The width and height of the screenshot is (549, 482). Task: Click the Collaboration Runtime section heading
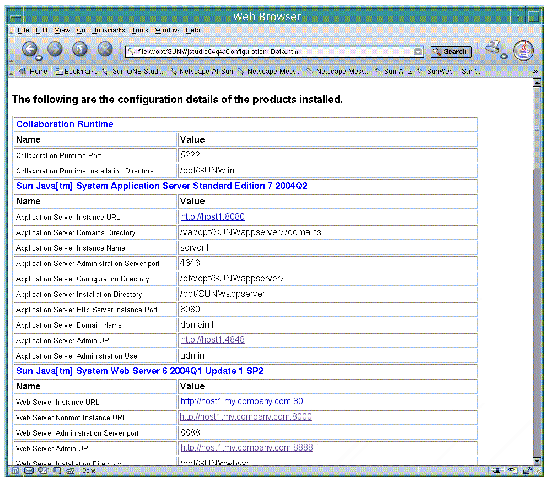65,124
